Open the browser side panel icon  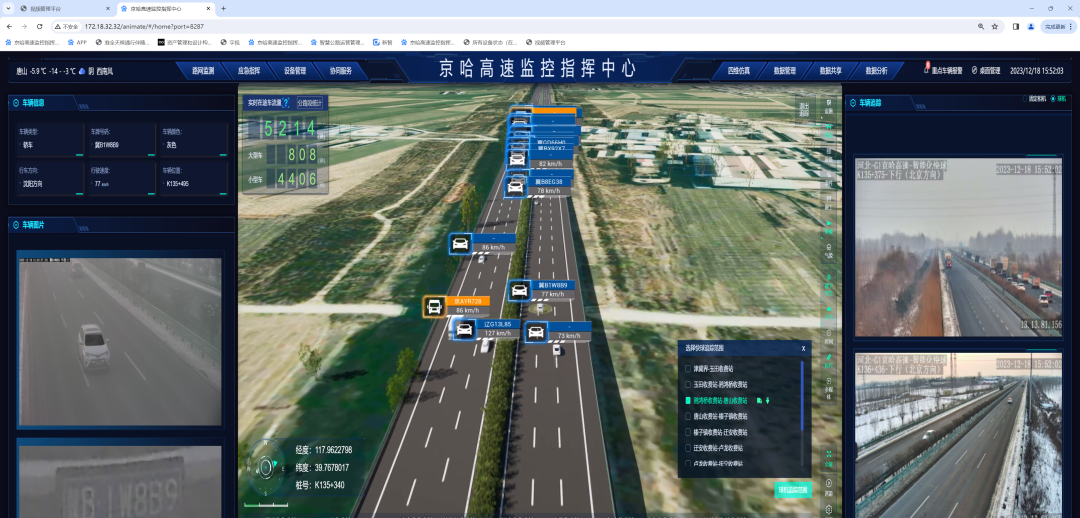pyautogui.click(x=1016, y=26)
